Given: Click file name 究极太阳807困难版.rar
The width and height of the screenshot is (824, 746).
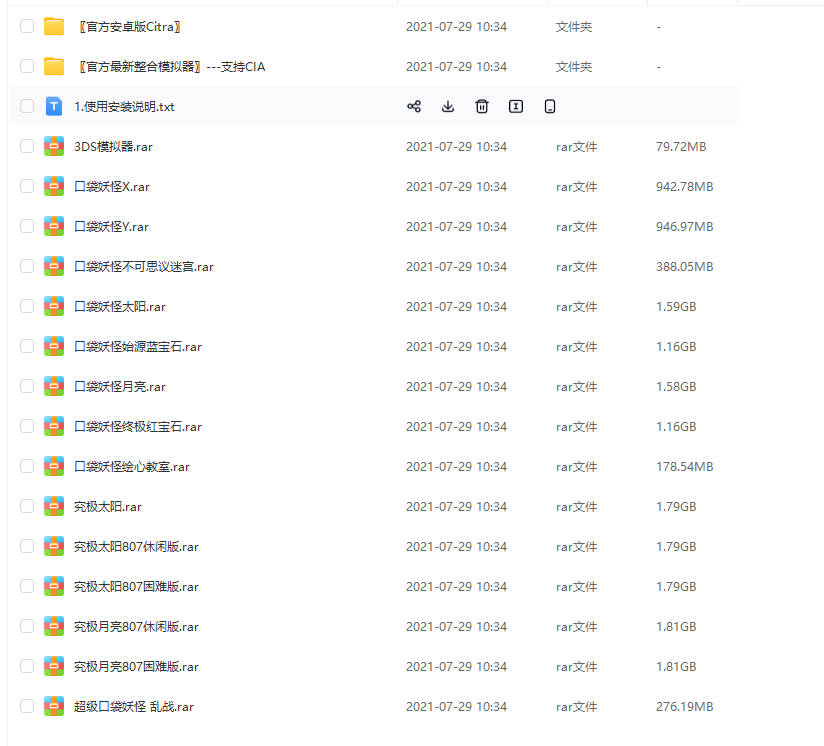Looking at the screenshot, I should 136,586.
